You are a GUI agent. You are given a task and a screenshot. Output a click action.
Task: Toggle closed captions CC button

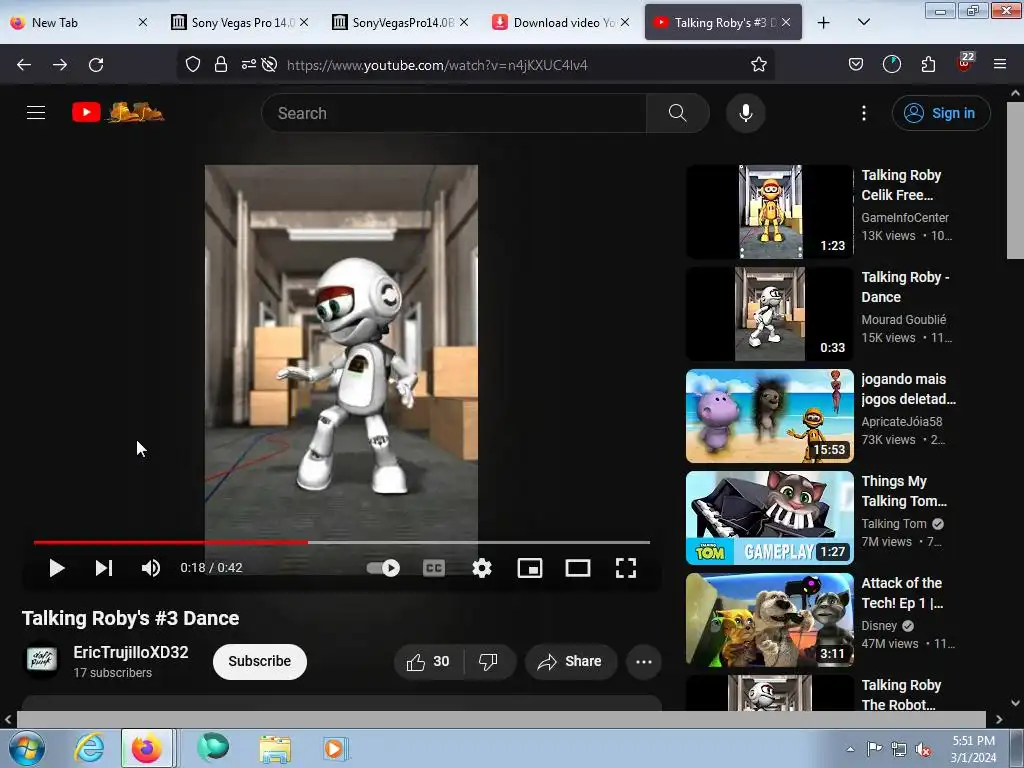[x=434, y=568]
